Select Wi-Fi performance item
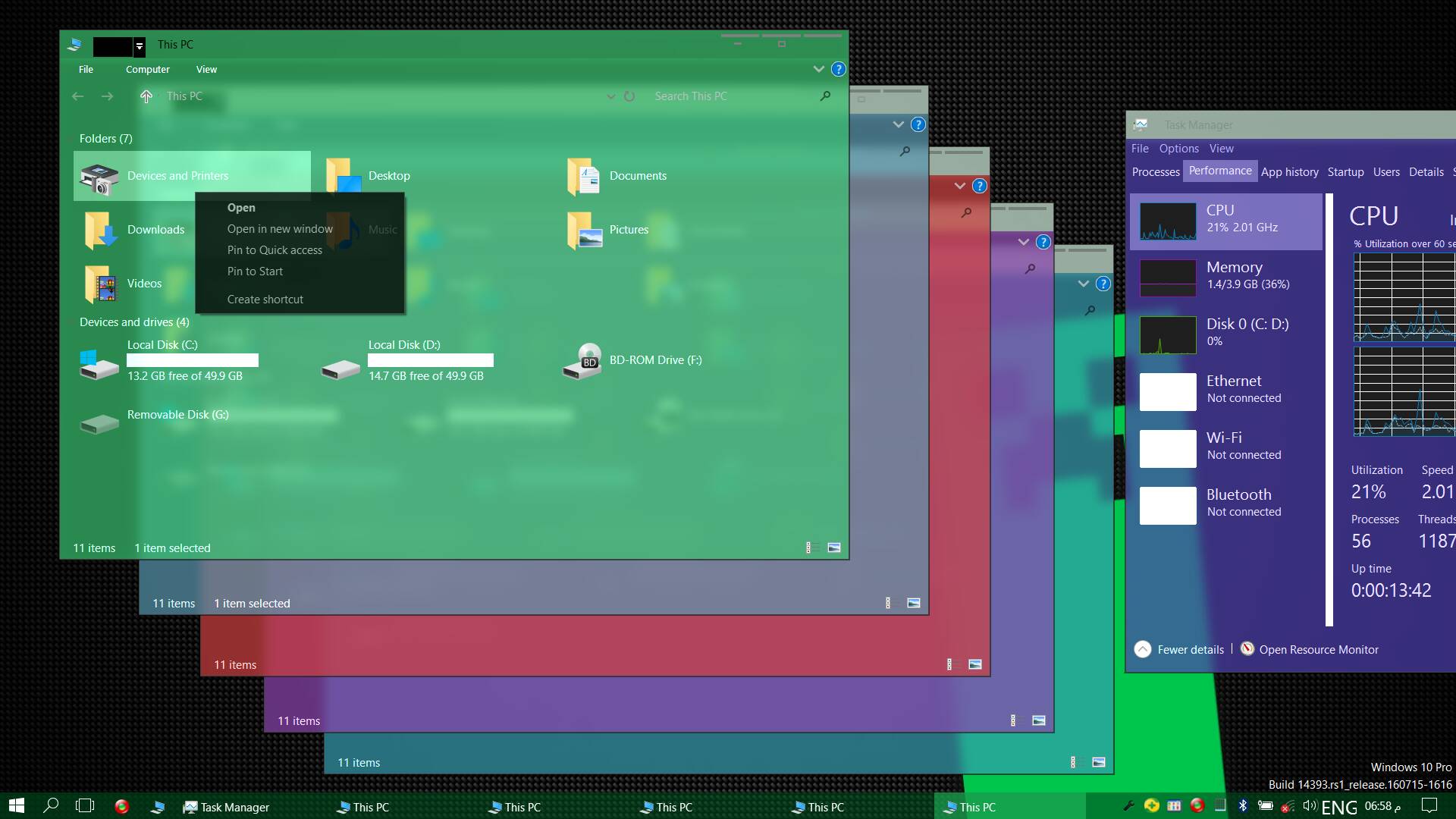The image size is (1456, 819). [x=1226, y=448]
